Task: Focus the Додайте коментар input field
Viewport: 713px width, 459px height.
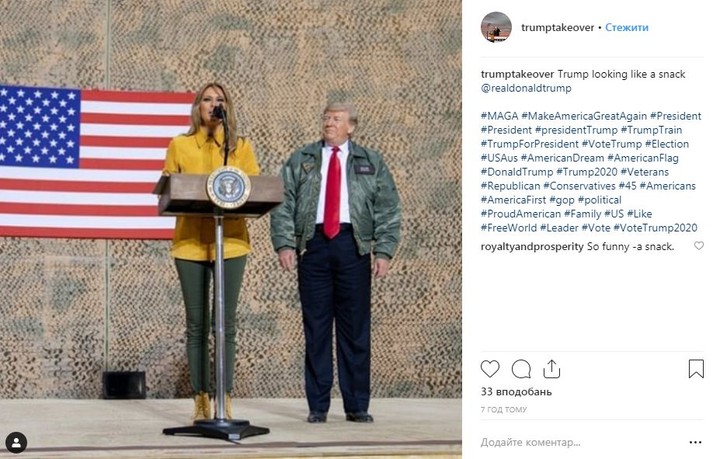Action: click(x=582, y=442)
